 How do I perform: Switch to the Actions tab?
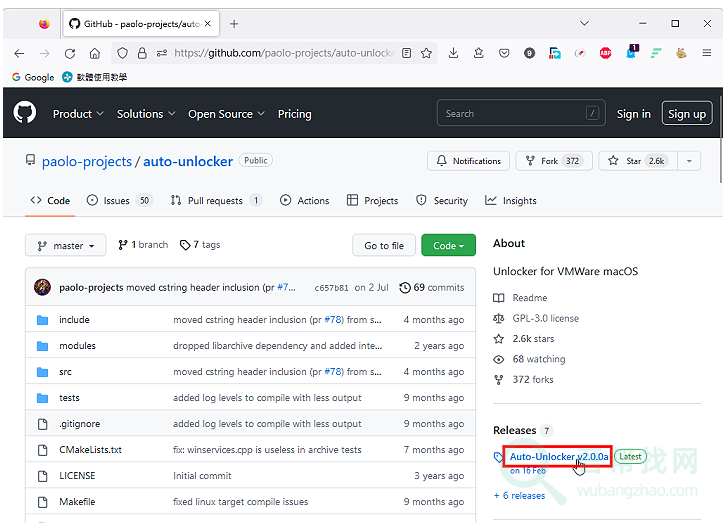coord(305,201)
